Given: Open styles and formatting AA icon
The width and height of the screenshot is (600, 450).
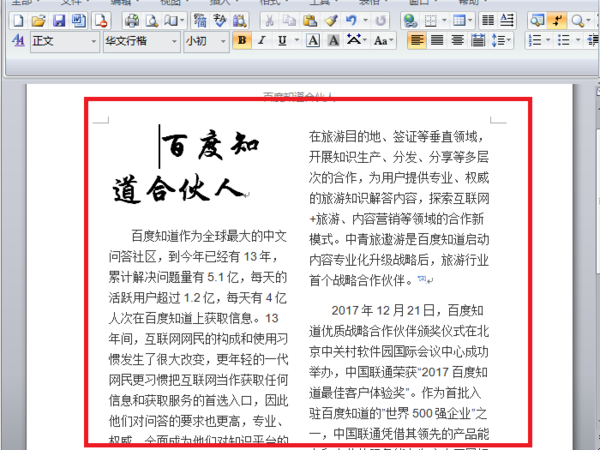Looking at the screenshot, I should pyautogui.click(x=18, y=40).
